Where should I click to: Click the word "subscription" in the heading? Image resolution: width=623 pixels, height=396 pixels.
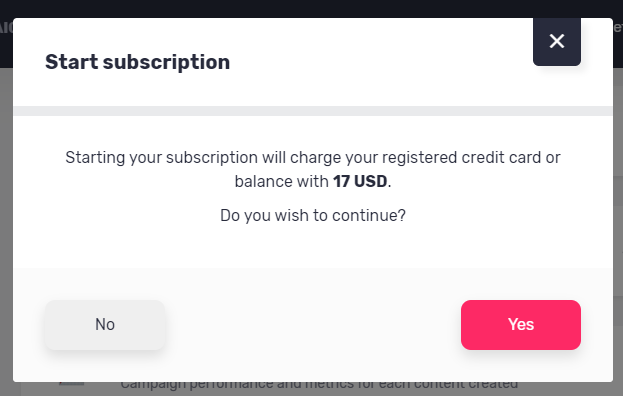point(166,62)
